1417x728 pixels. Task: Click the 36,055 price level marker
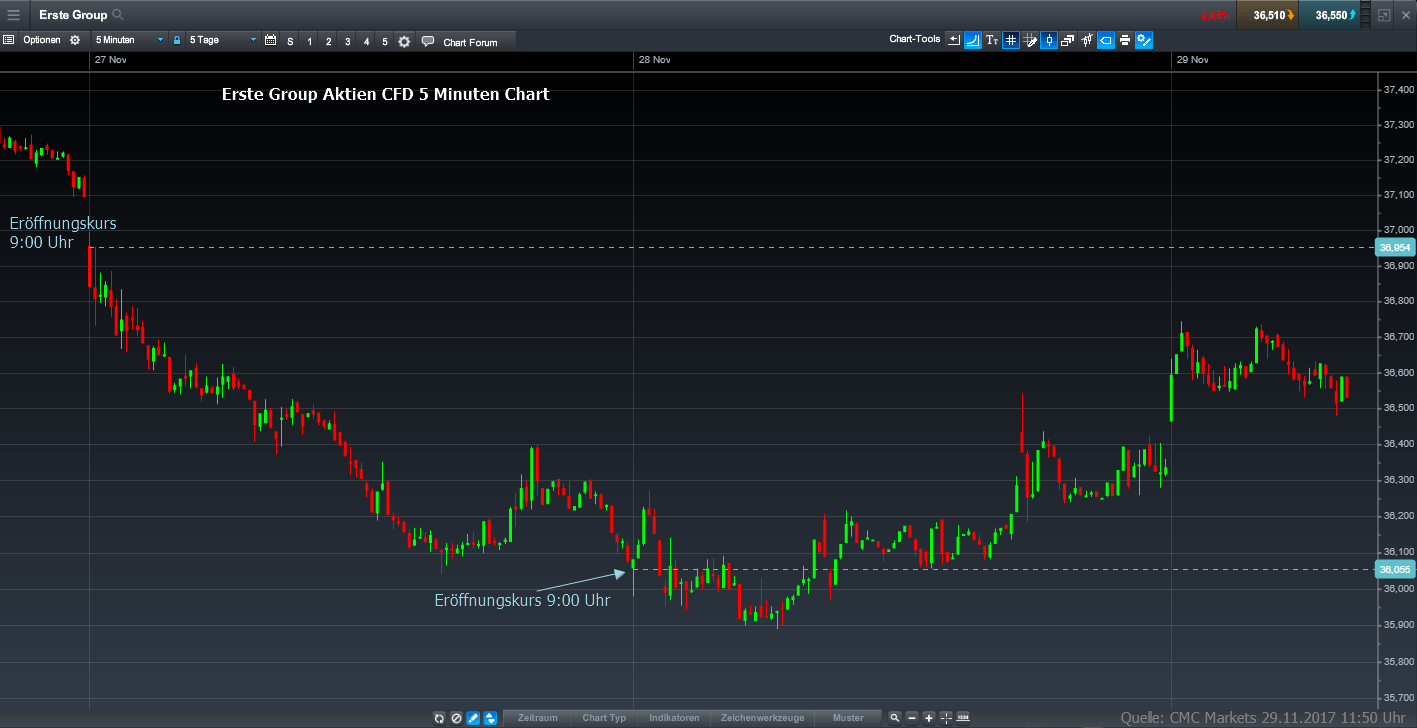pos(1394,569)
